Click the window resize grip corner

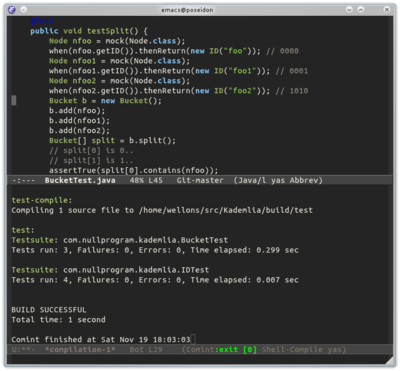(x=389, y=361)
